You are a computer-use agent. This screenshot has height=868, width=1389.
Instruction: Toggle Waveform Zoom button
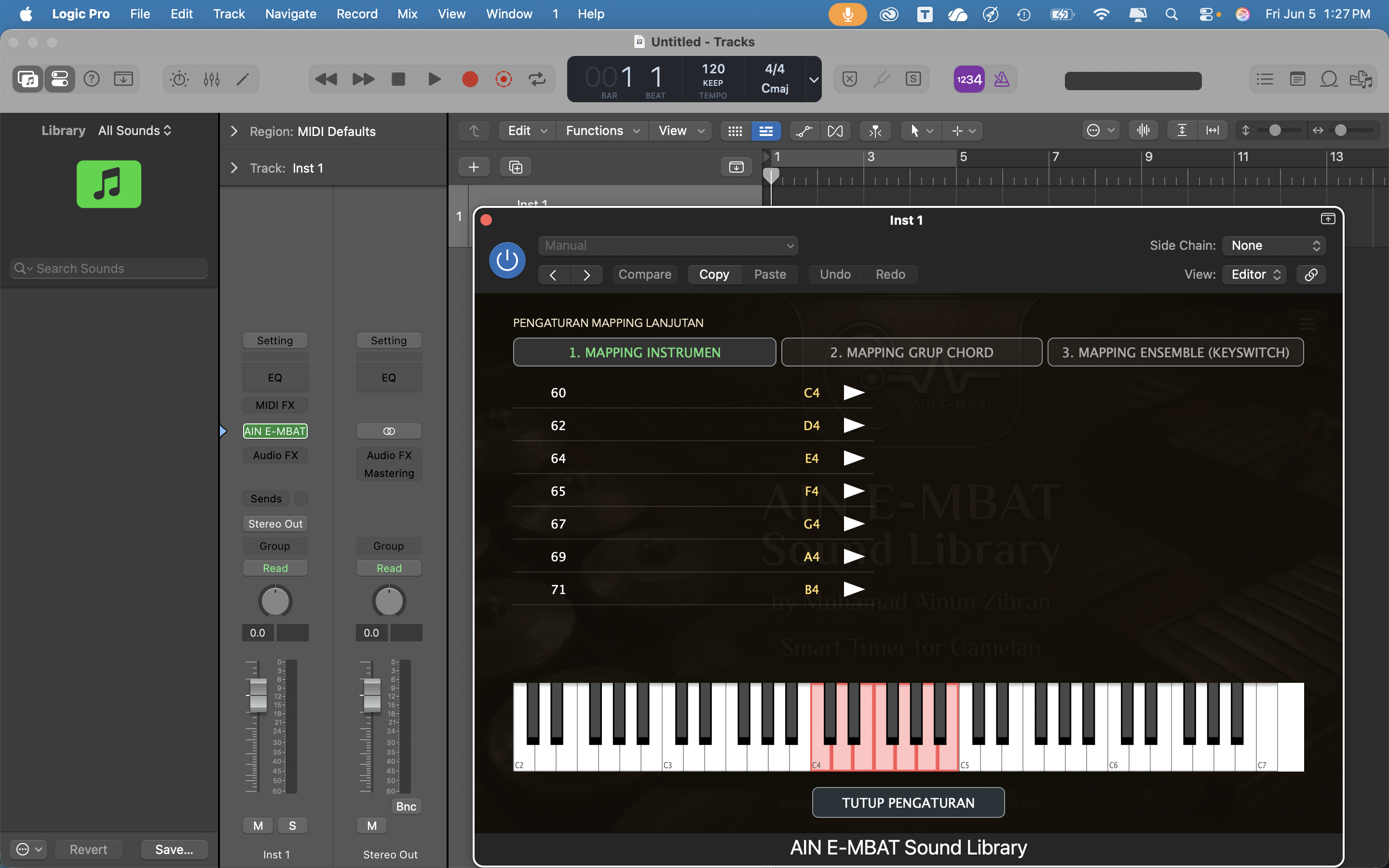point(1144,130)
